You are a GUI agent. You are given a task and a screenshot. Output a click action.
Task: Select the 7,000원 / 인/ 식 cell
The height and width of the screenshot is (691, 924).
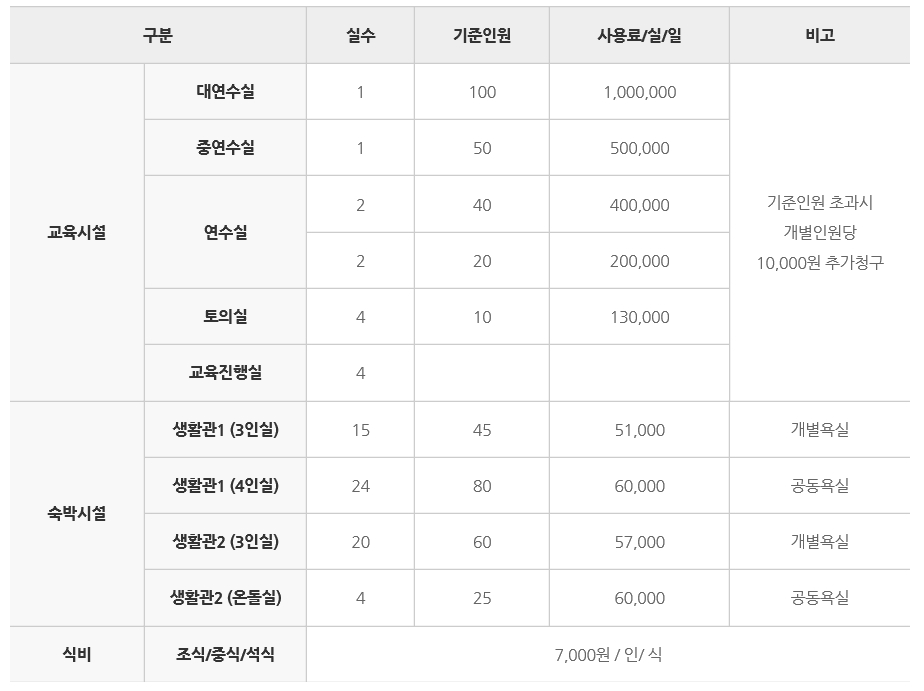(608, 654)
